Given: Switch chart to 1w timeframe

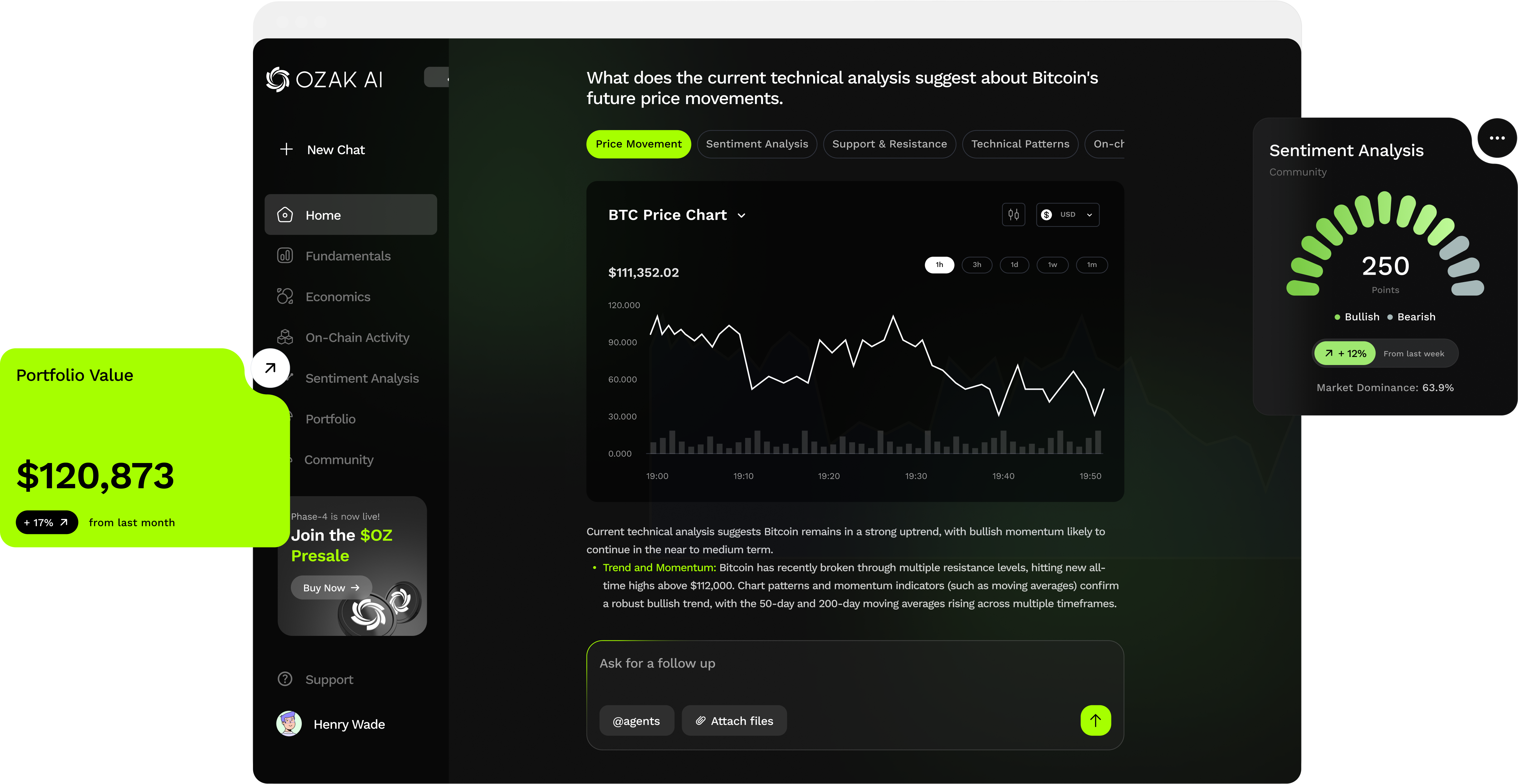Looking at the screenshot, I should pyautogui.click(x=1053, y=265).
